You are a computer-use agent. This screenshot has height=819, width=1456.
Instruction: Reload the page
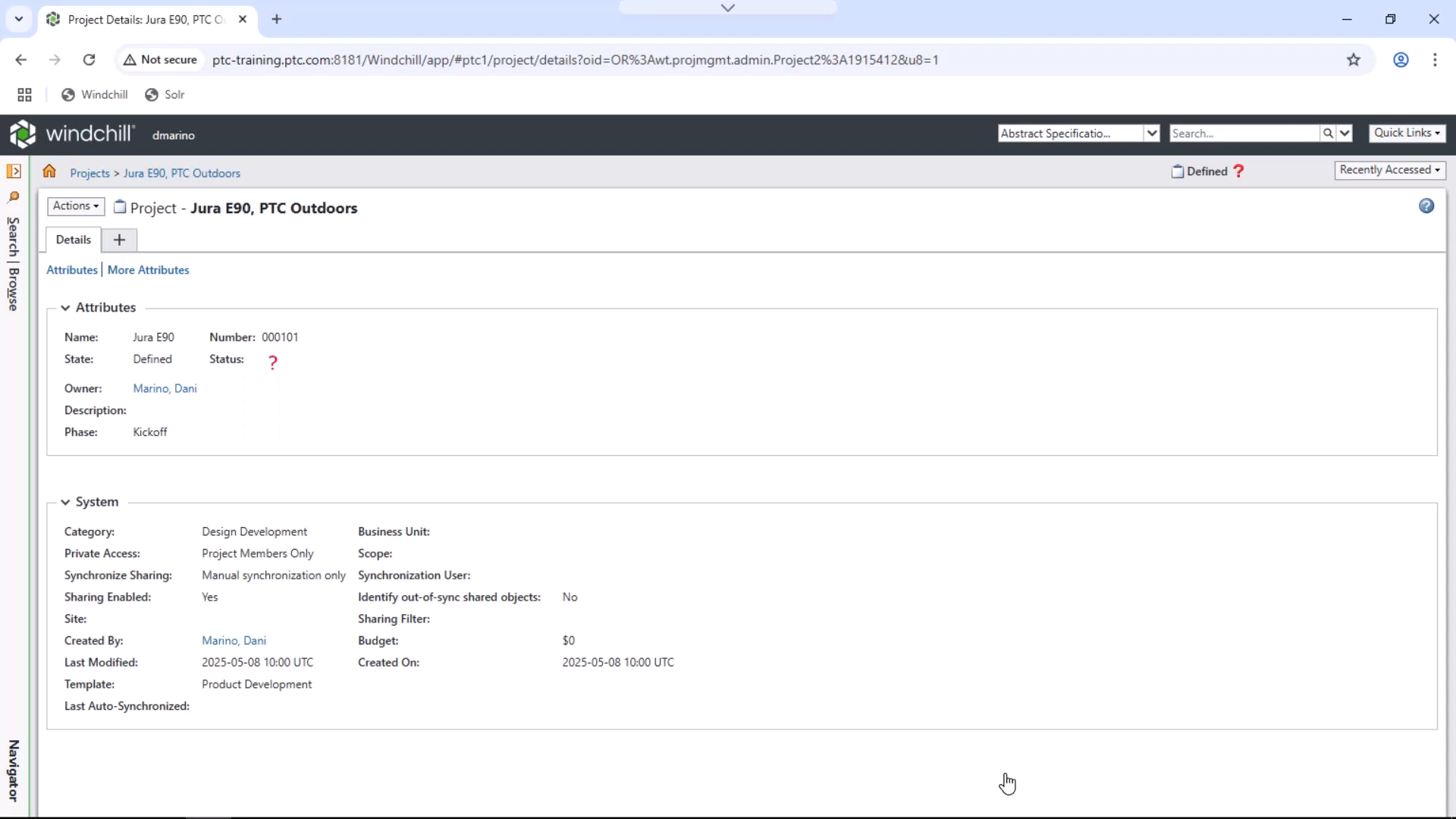89,60
